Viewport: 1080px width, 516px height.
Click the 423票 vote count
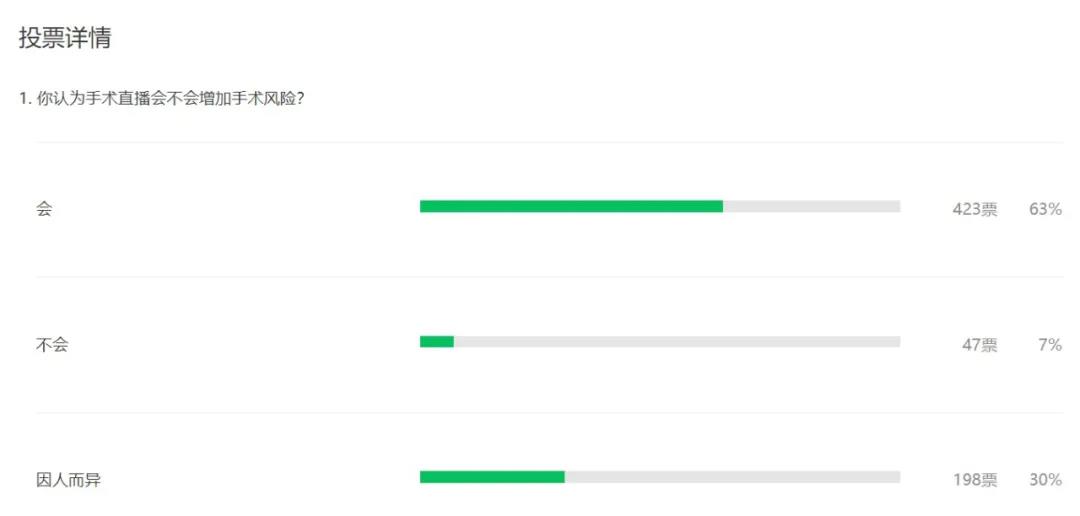point(975,209)
